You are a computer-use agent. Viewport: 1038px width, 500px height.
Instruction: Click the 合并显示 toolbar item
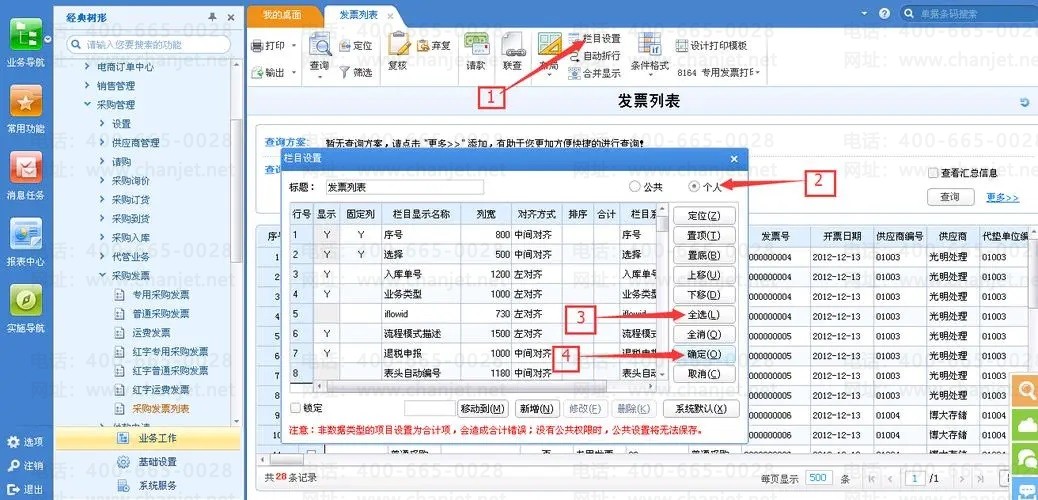point(594,74)
